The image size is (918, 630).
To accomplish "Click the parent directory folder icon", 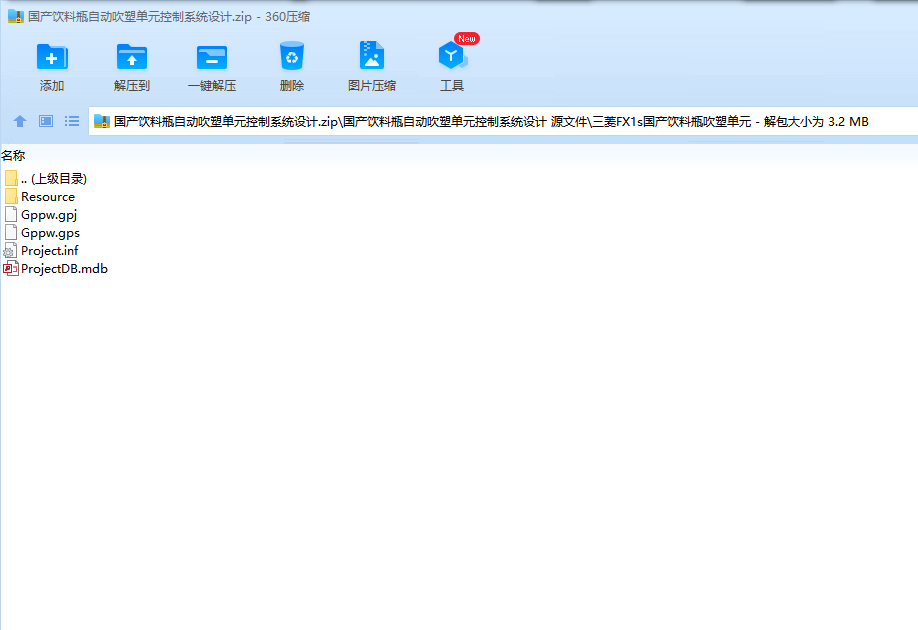I will coord(11,178).
